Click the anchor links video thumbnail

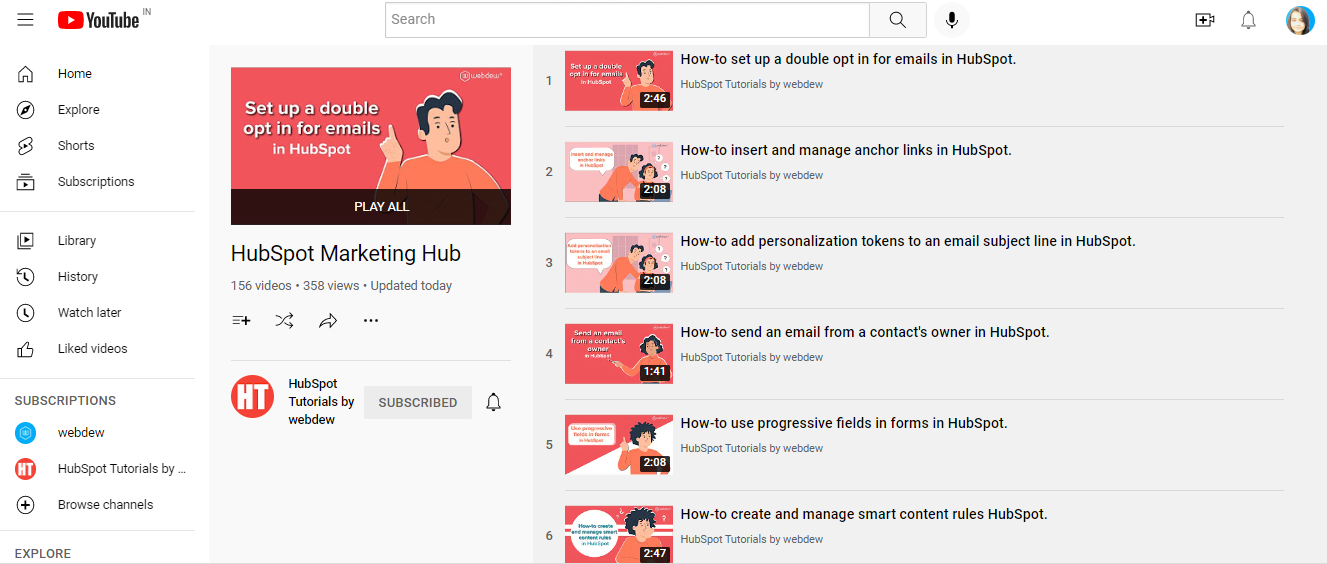pos(619,172)
